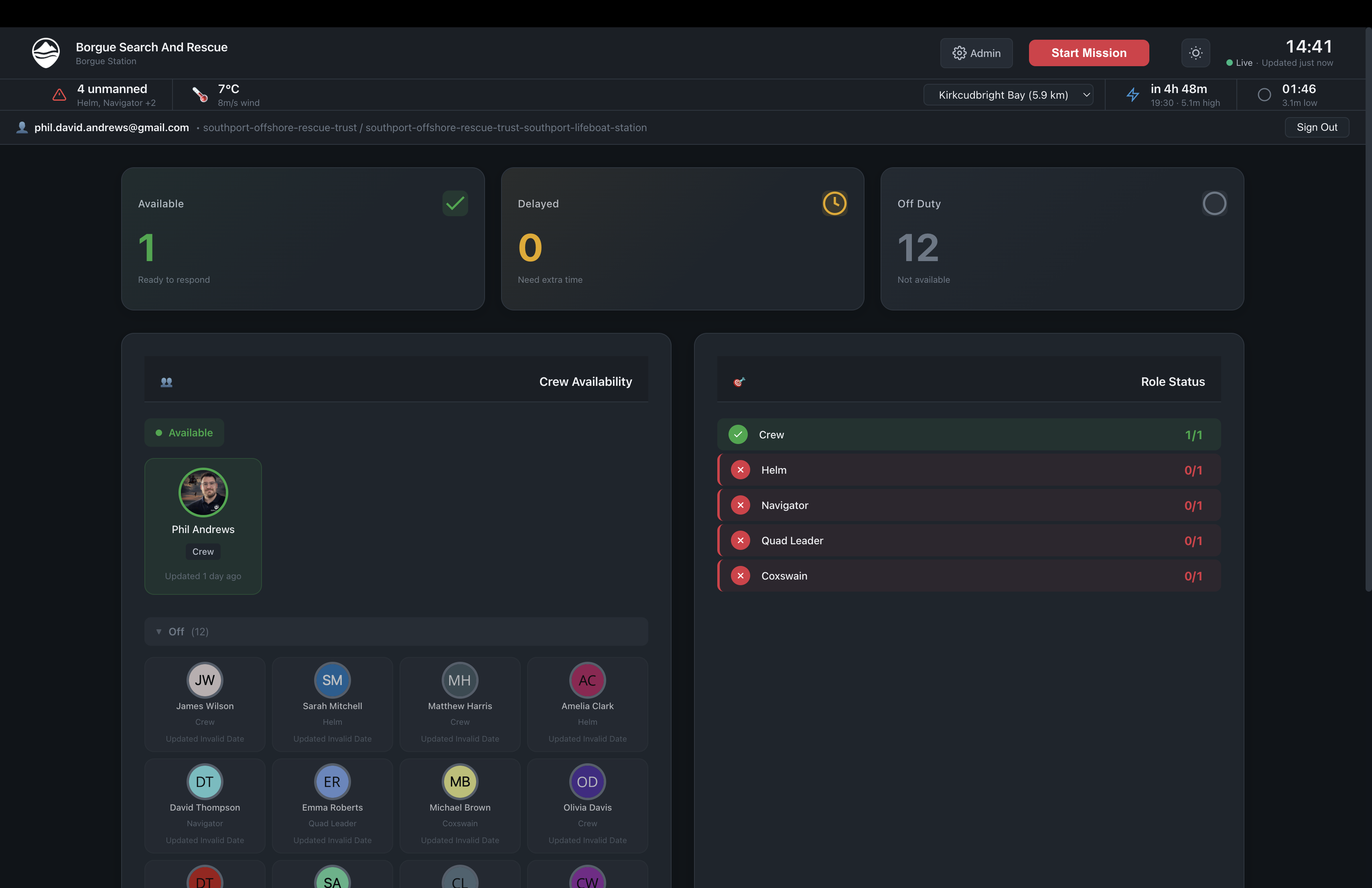Select the Available status filter pill
The height and width of the screenshot is (888, 1372).
tap(184, 433)
